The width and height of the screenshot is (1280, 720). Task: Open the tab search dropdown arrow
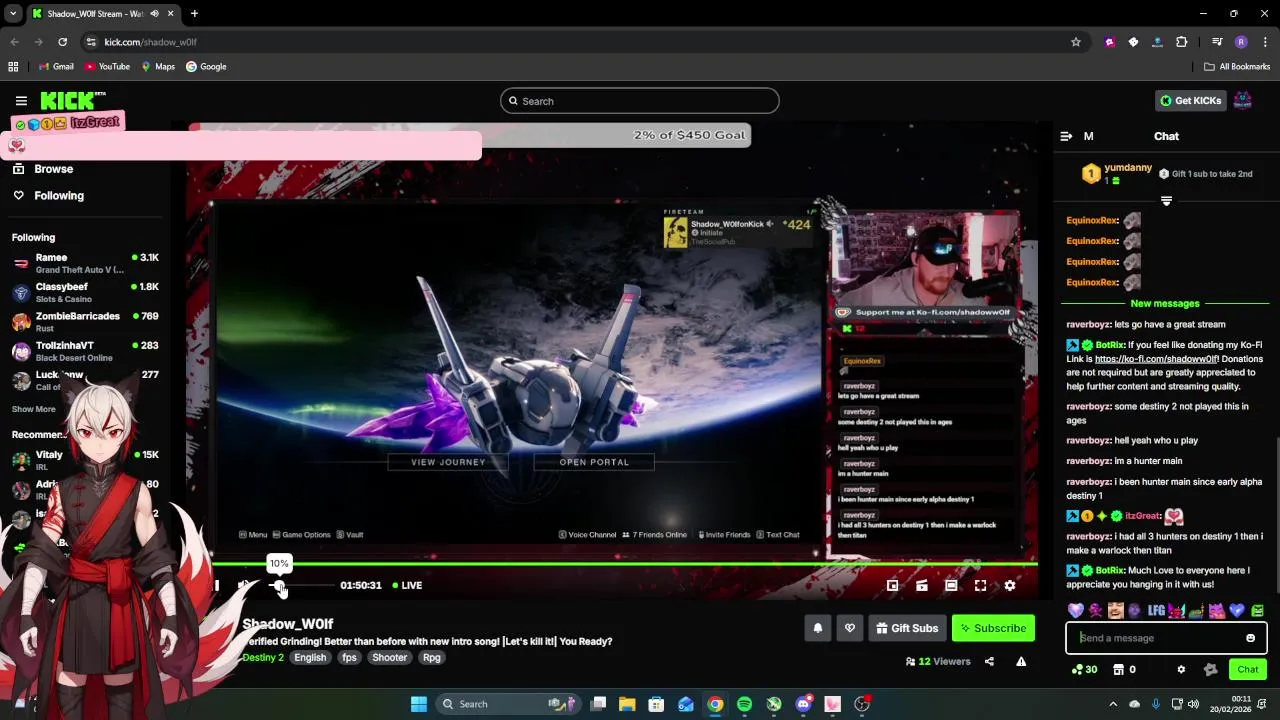[13, 14]
